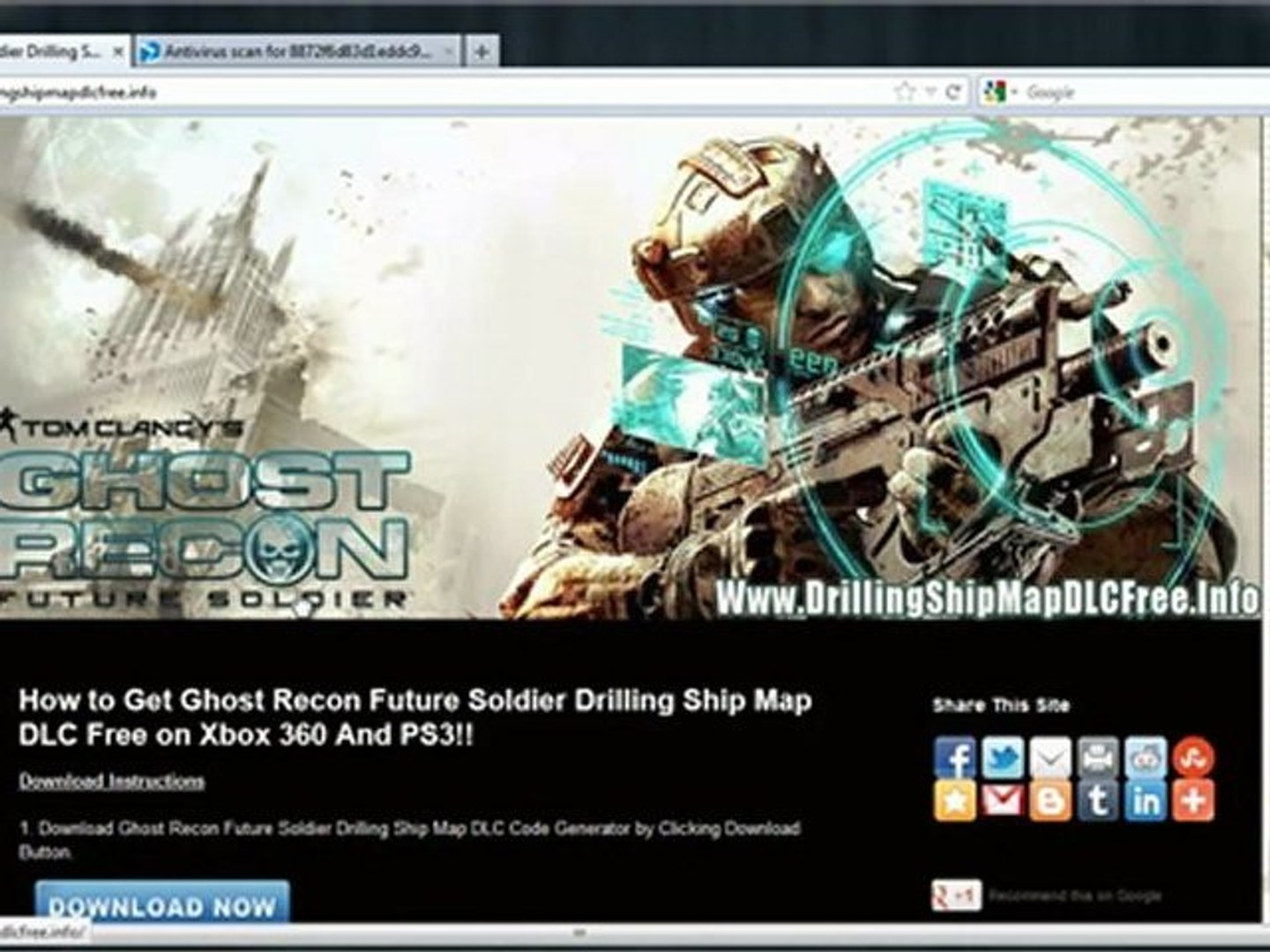Open the address bar history dropdown arrow
Image resolution: width=1270 pixels, height=952 pixels.
click(929, 92)
